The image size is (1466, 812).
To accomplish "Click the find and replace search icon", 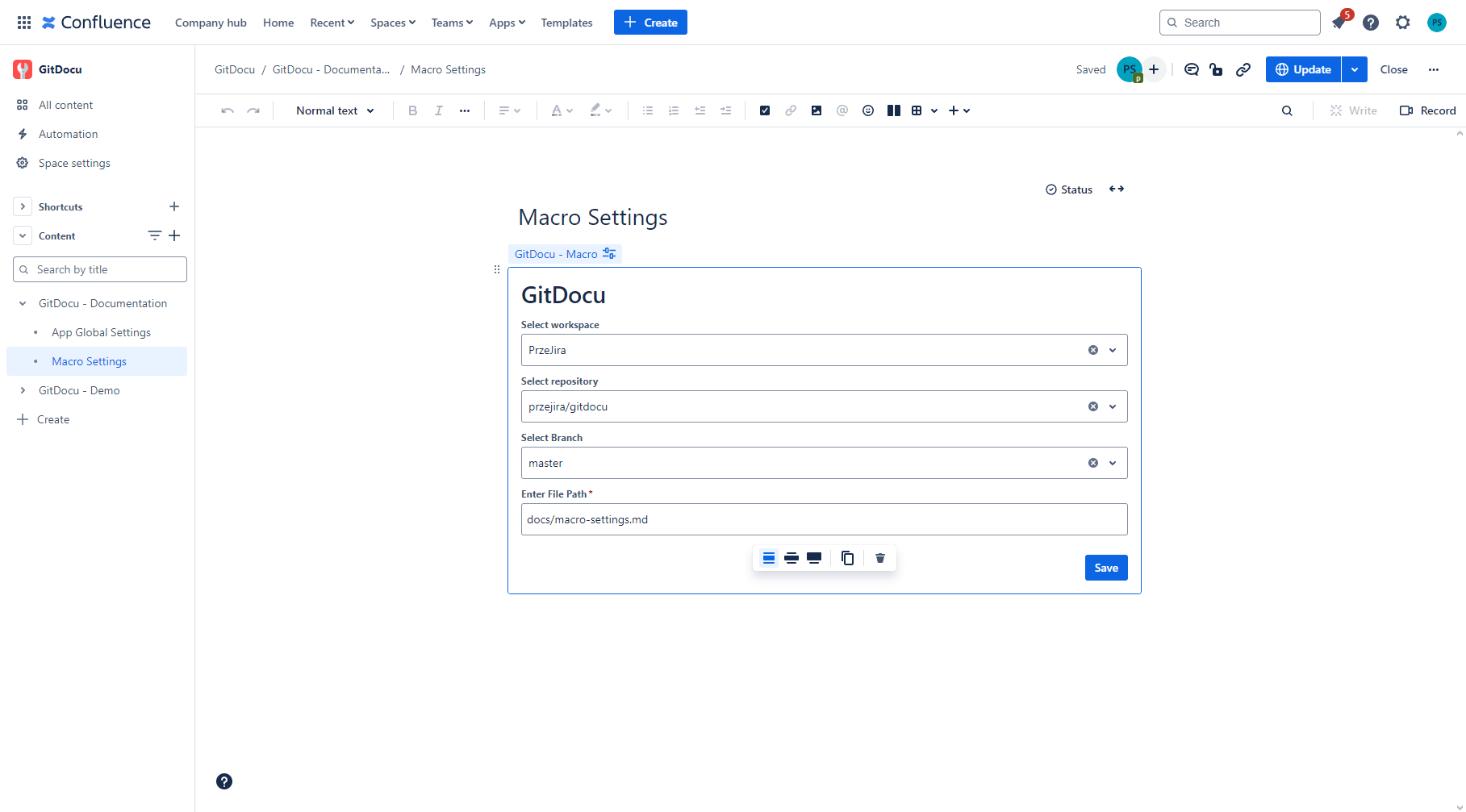I will coord(1287,110).
